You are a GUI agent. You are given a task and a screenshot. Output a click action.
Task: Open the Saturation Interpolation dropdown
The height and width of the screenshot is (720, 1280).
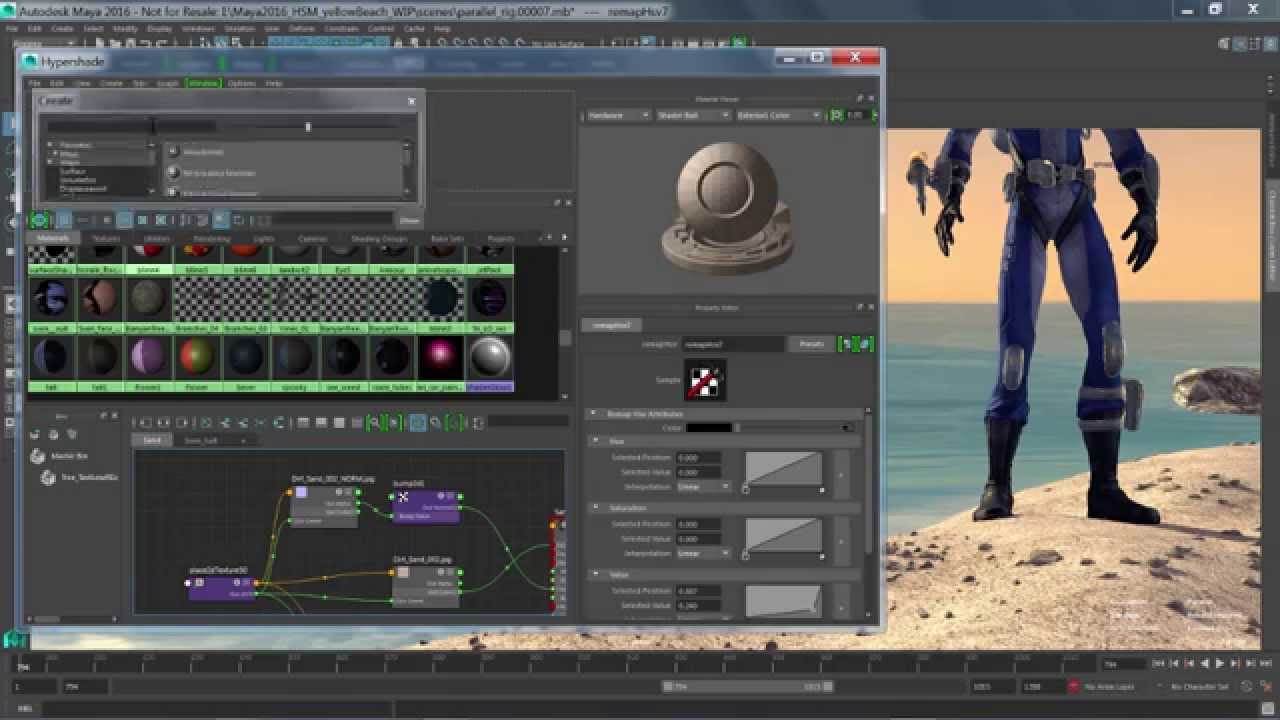(x=704, y=553)
